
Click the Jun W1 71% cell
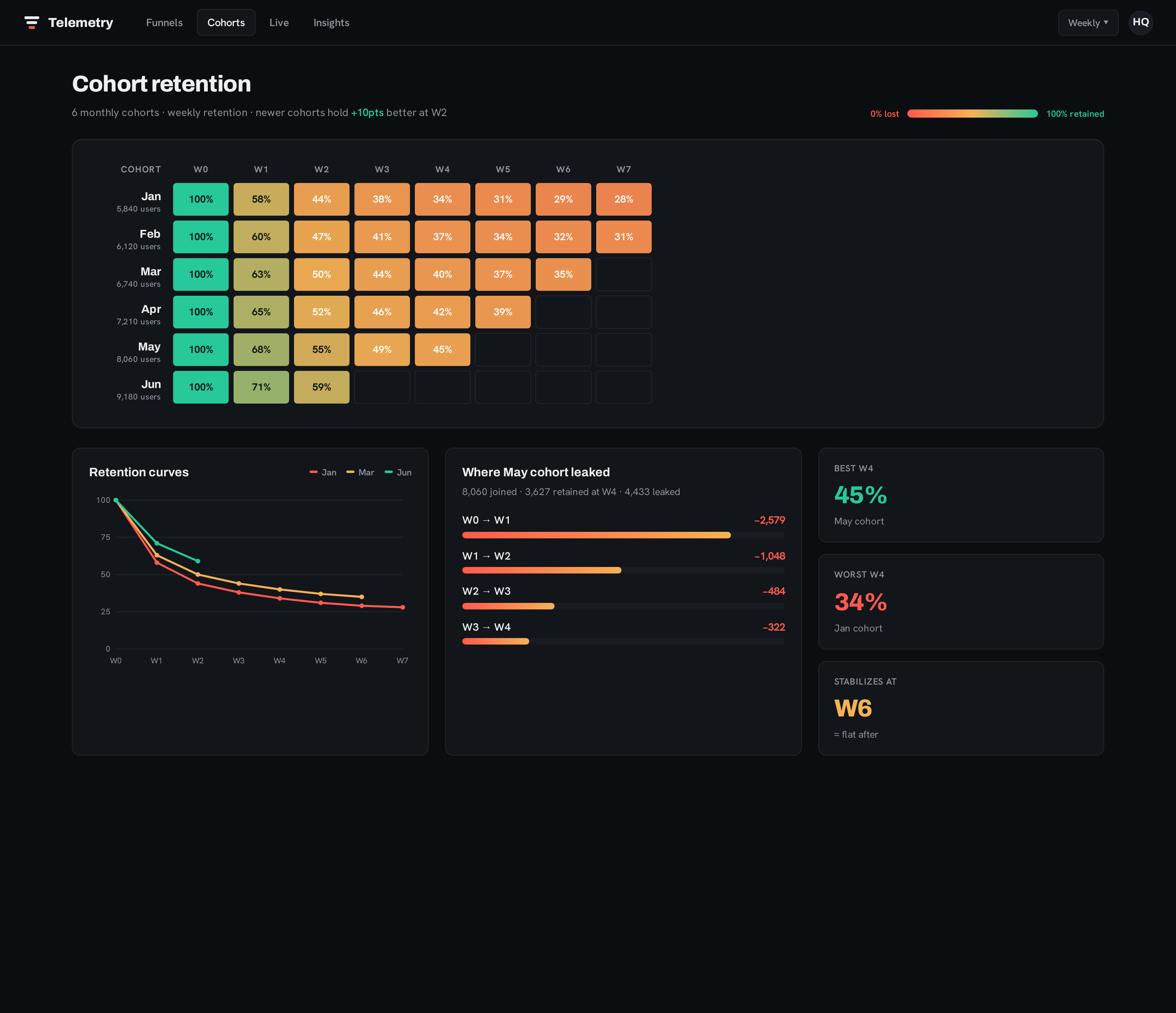tap(261, 387)
